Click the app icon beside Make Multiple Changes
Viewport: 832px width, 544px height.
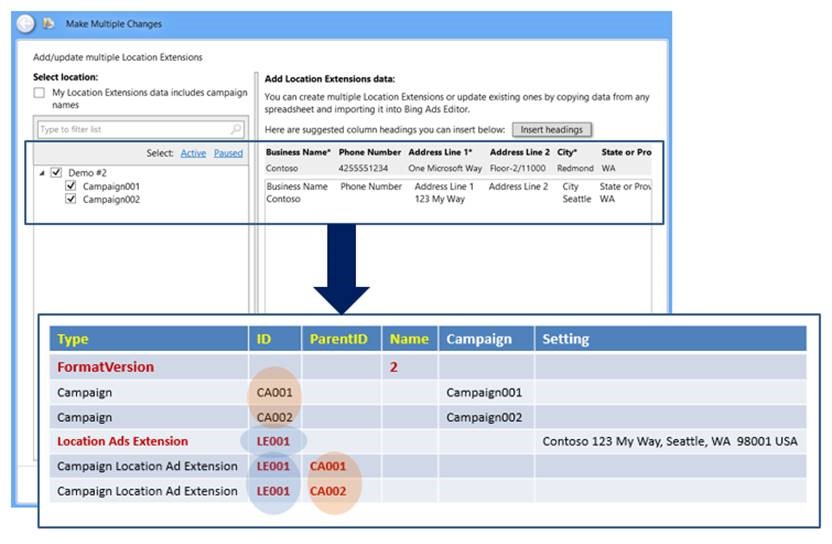pos(48,23)
